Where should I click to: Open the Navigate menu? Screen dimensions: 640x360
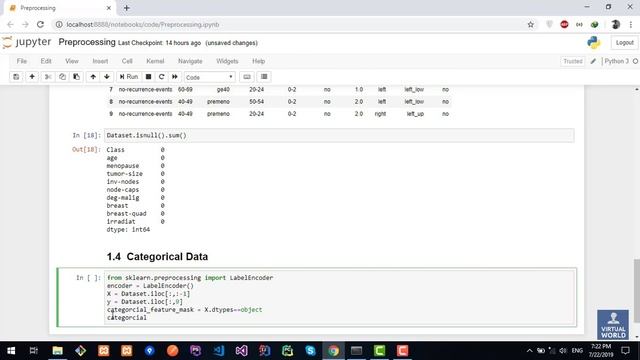pyautogui.click(x=190, y=61)
